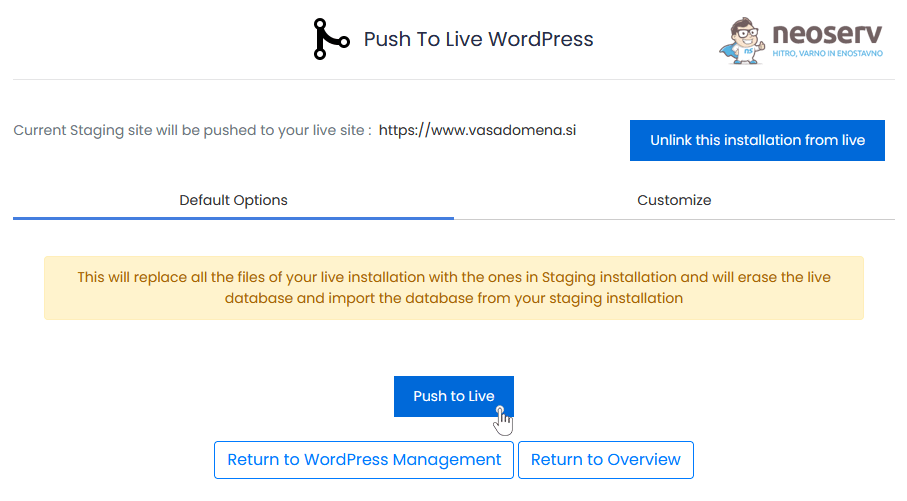The width and height of the screenshot is (907, 501).
Task: Click the git branch staging icon
Action: (331, 39)
